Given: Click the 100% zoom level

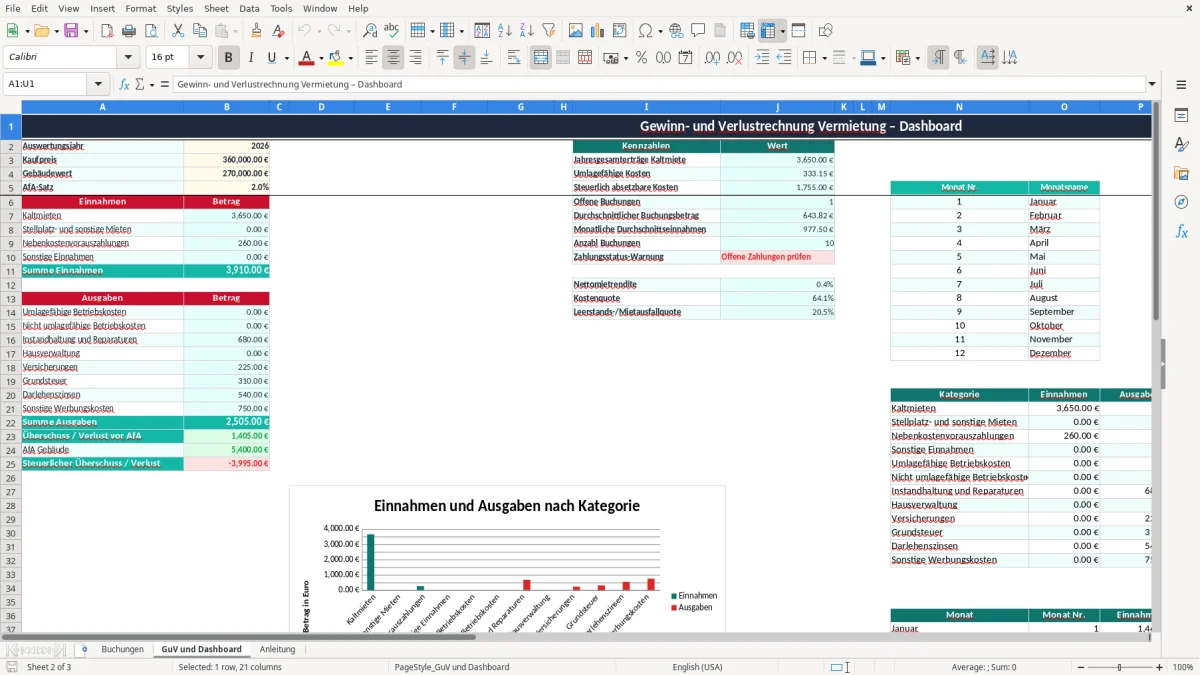Looking at the screenshot, I should click(x=1183, y=667).
